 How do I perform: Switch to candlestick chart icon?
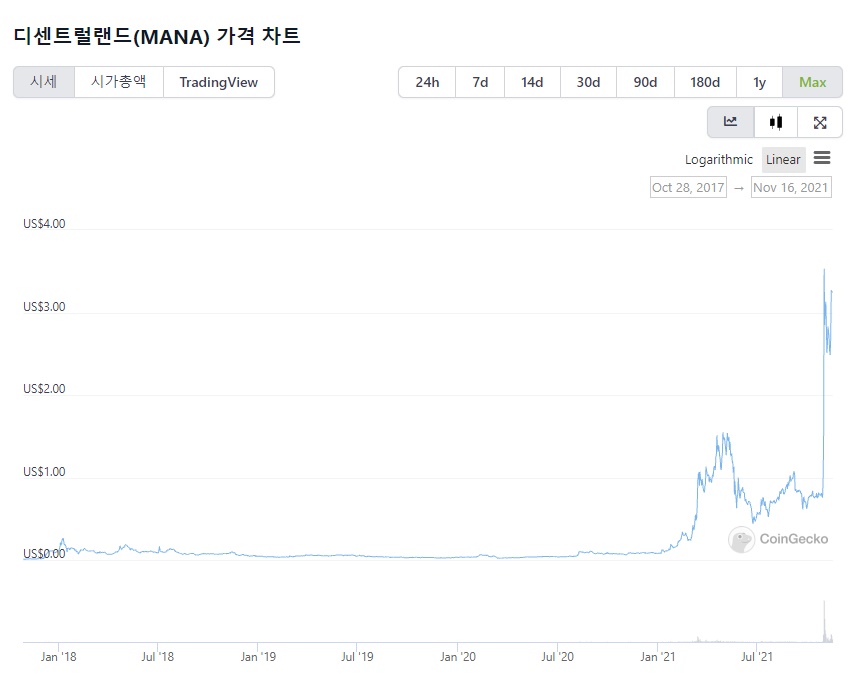pyautogui.click(x=774, y=122)
